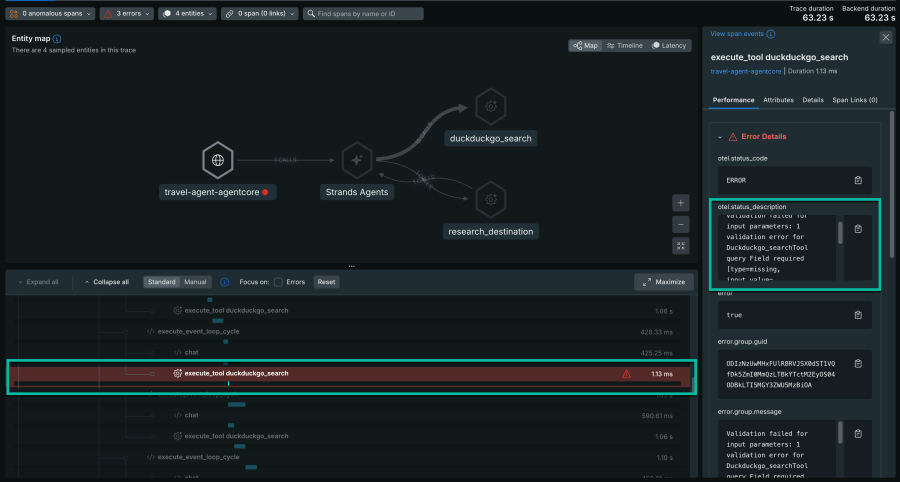Click the Strands Agents node label

pos(357,192)
